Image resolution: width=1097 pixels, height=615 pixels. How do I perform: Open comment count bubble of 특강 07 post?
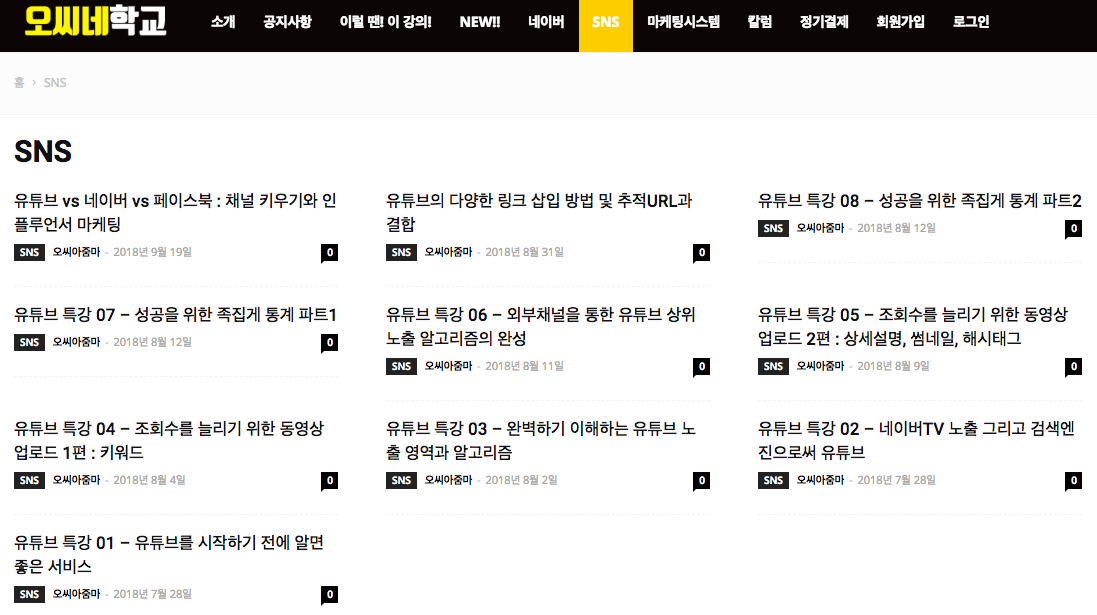[x=330, y=342]
